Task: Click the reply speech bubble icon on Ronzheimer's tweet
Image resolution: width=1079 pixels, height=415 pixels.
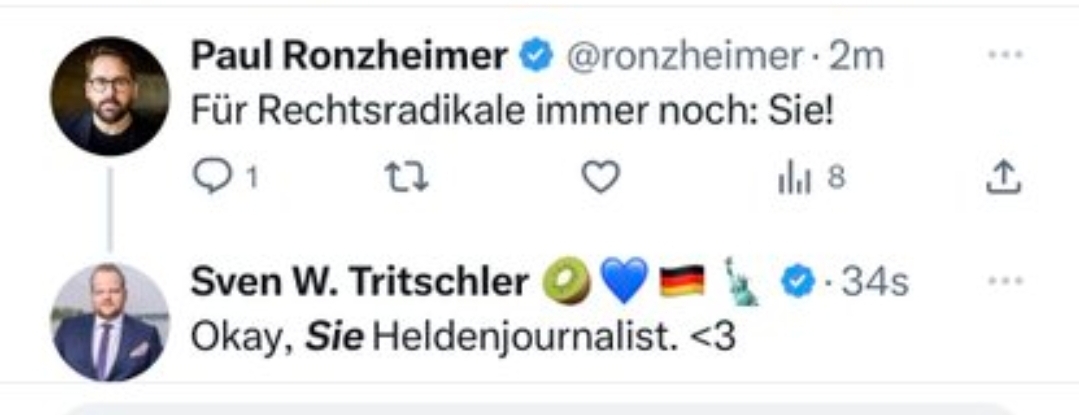Action: click(210, 178)
